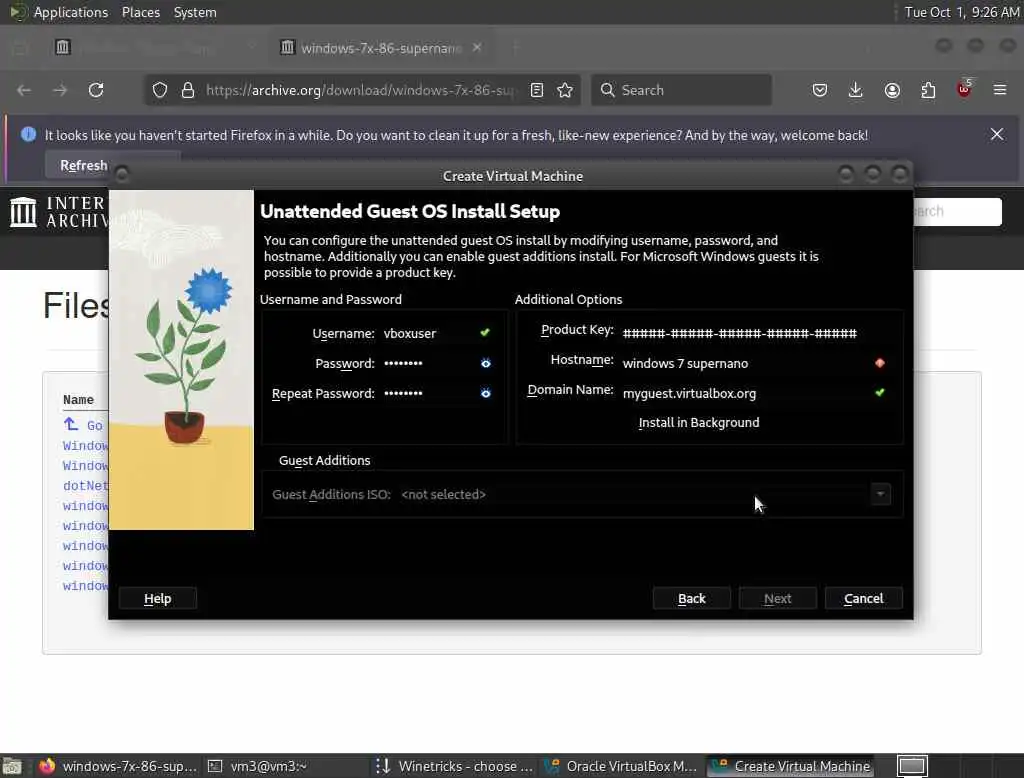Screen dimensions: 1024x778
Task: Dismiss the Firefox refresh notification bar
Action: point(997,135)
